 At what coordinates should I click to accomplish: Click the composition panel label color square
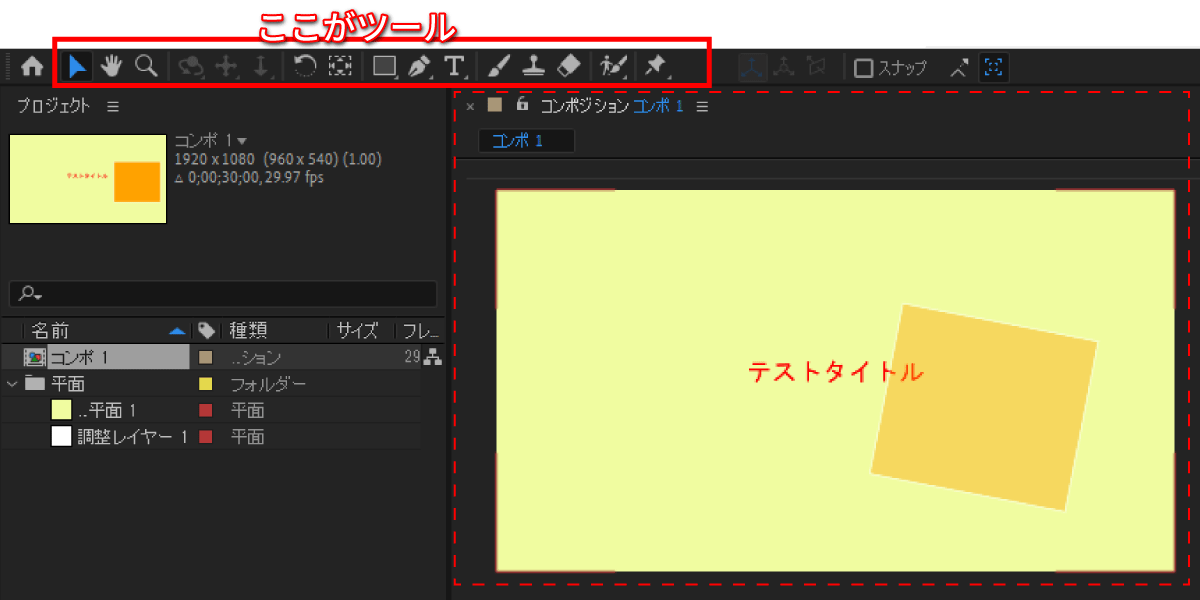(x=494, y=105)
